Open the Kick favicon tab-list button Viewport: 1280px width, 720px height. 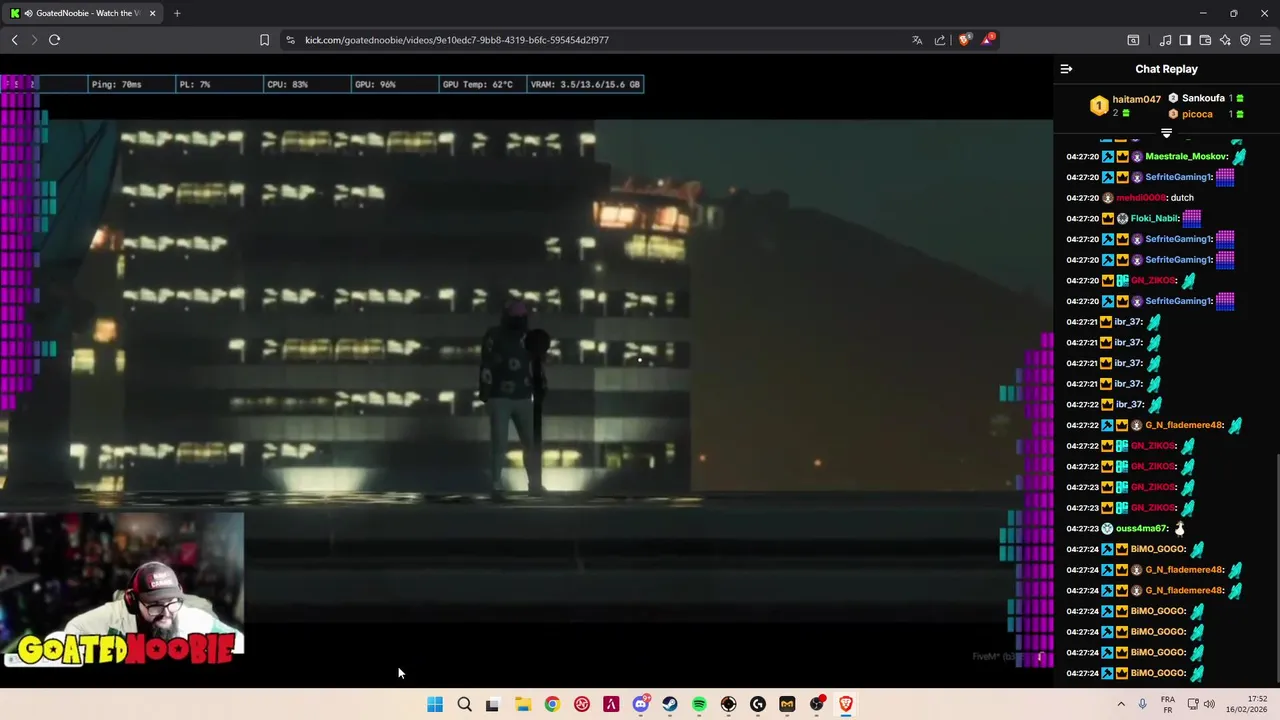pyautogui.click(x=14, y=13)
